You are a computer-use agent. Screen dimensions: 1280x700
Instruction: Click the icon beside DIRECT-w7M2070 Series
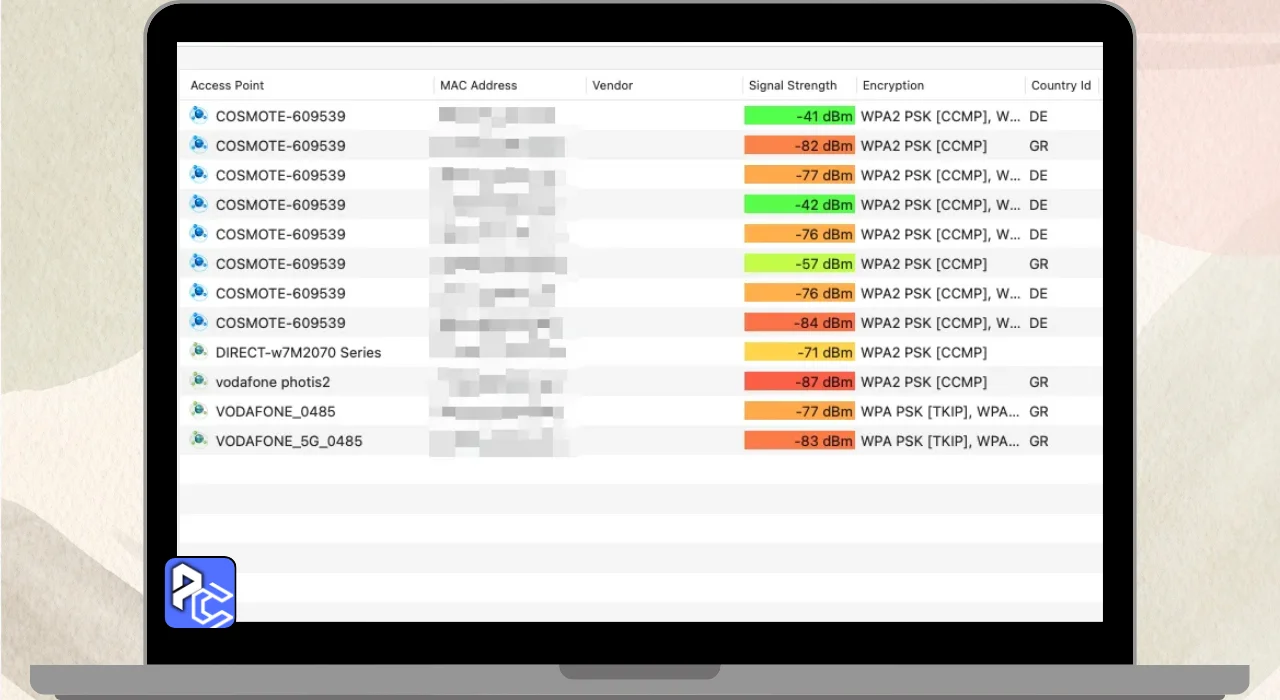pyautogui.click(x=198, y=351)
